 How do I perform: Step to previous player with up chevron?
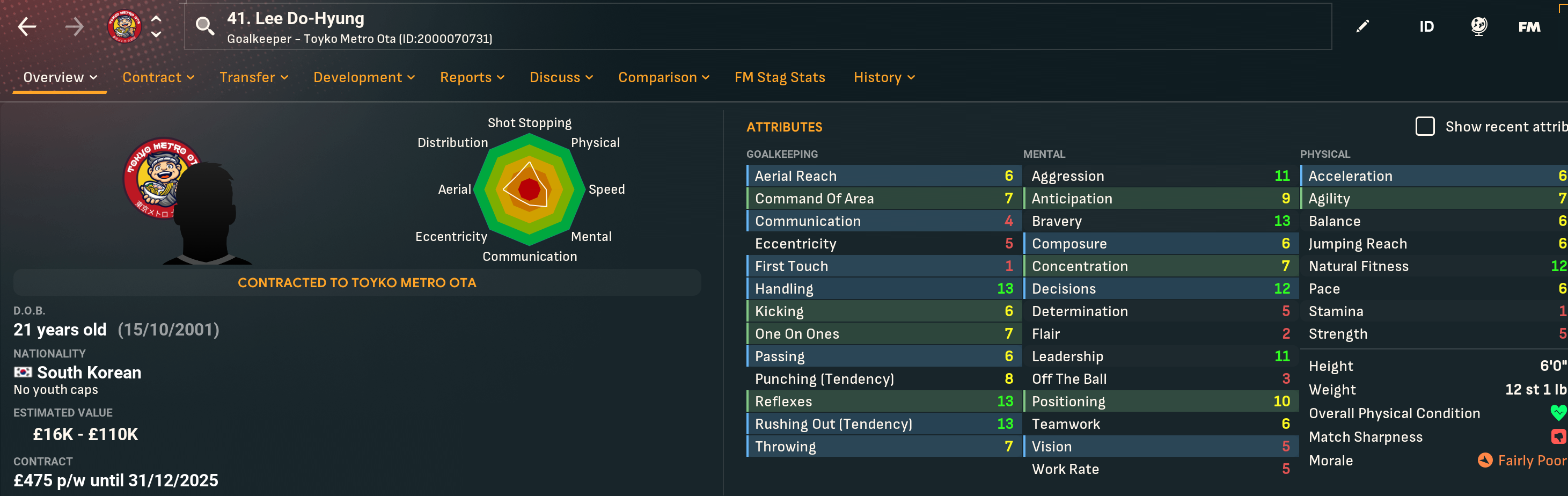[x=157, y=19]
